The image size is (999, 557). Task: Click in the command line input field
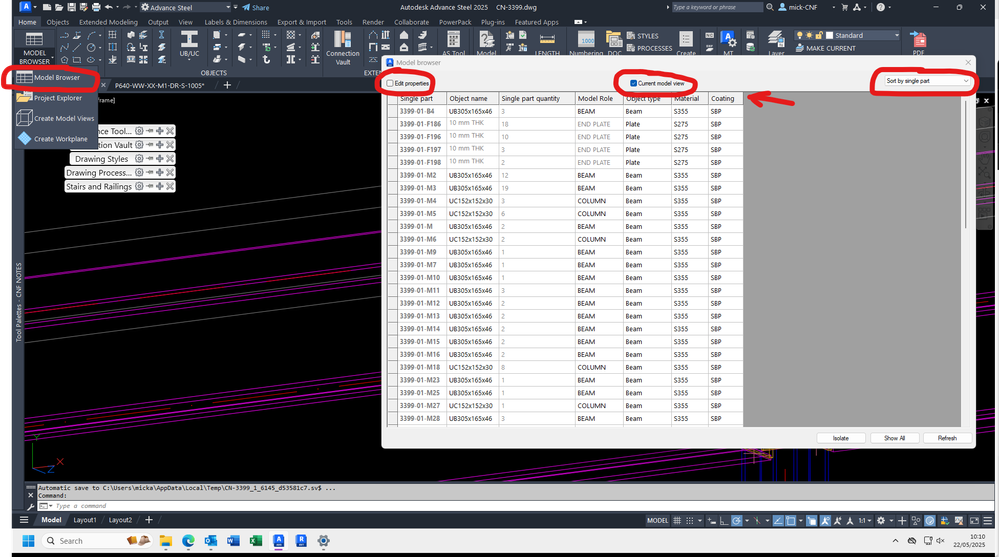(x=510, y=506)
